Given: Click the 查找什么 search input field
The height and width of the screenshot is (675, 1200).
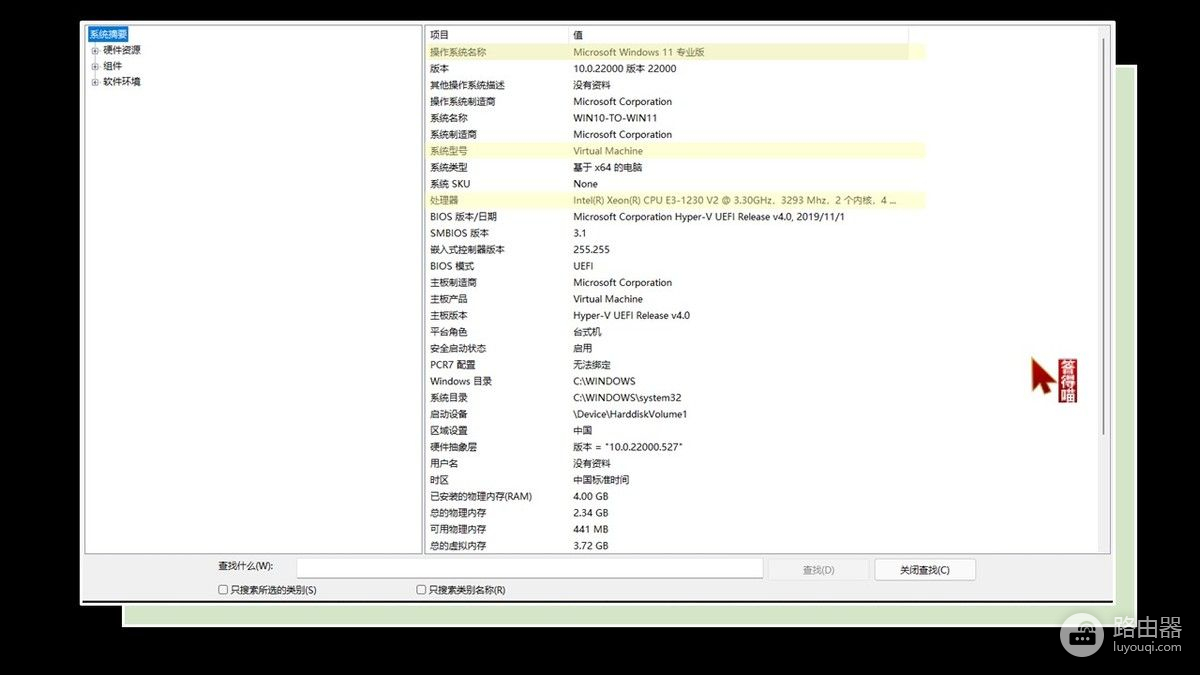Looking at the screenshot, I should click(529, 568).
